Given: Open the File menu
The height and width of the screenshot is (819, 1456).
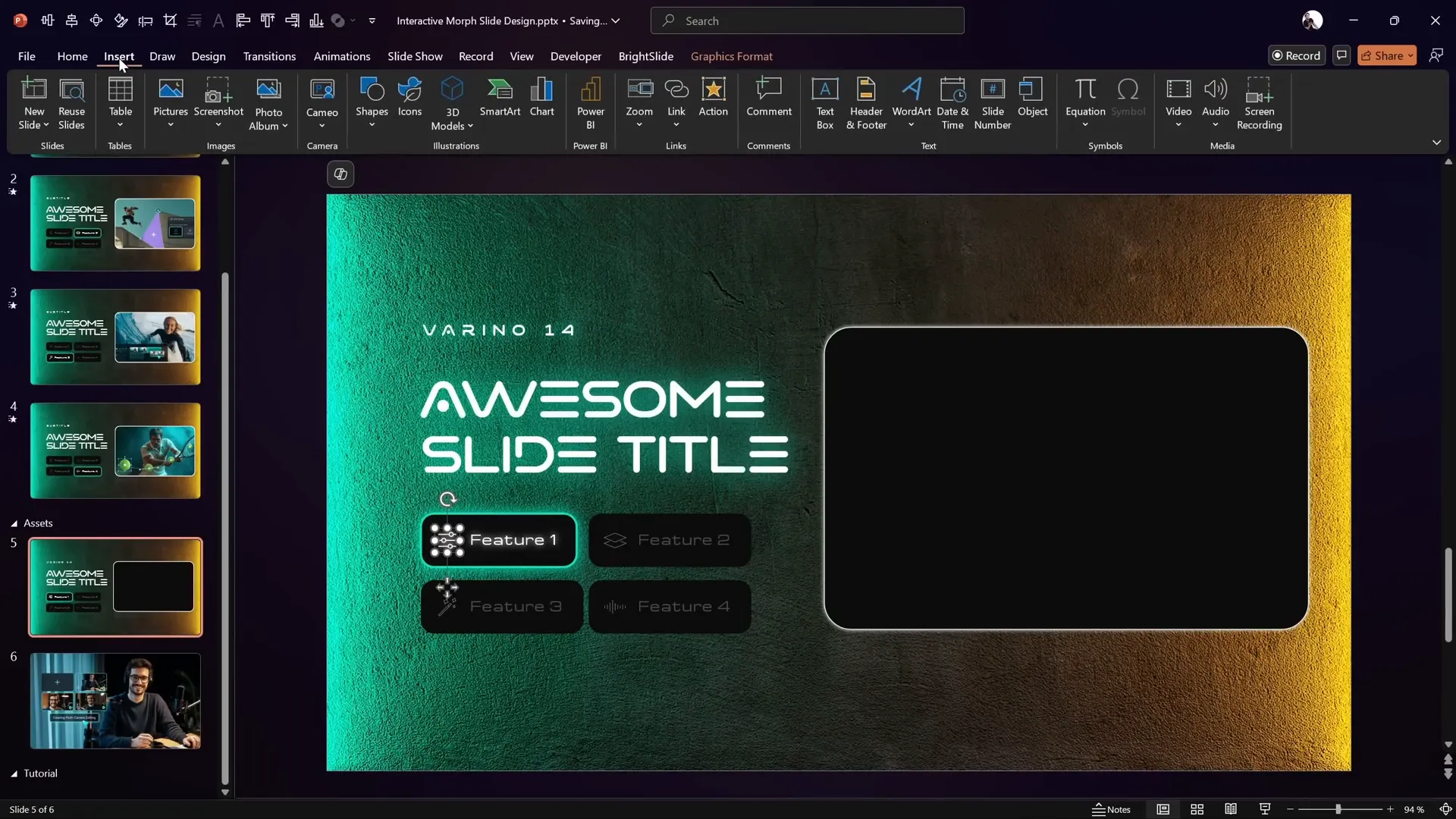Looking at the screenshot, I should (x=27, y=56).
